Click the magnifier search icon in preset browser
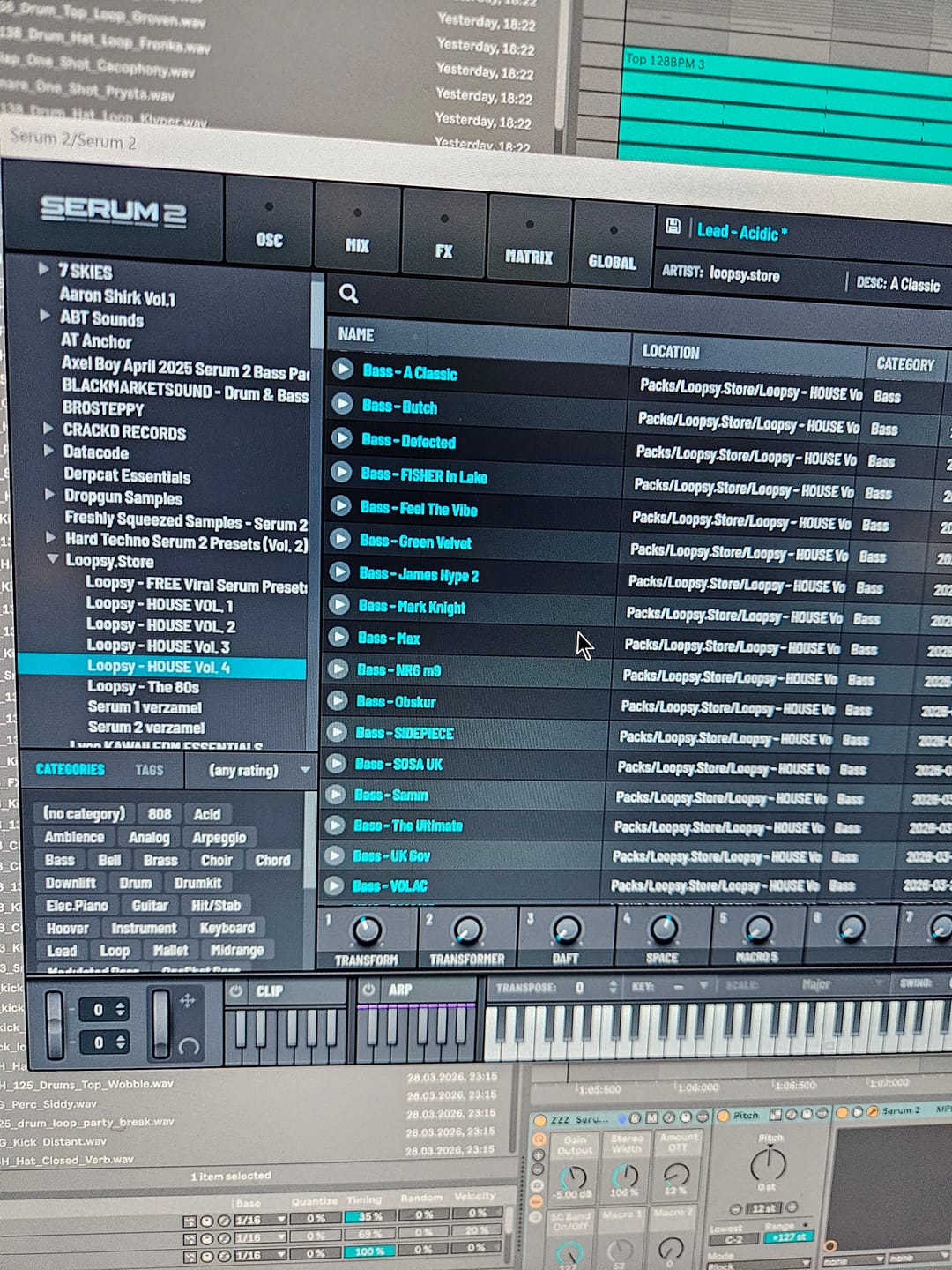This screenshot has width=952, height=1270. pos(349,294)
